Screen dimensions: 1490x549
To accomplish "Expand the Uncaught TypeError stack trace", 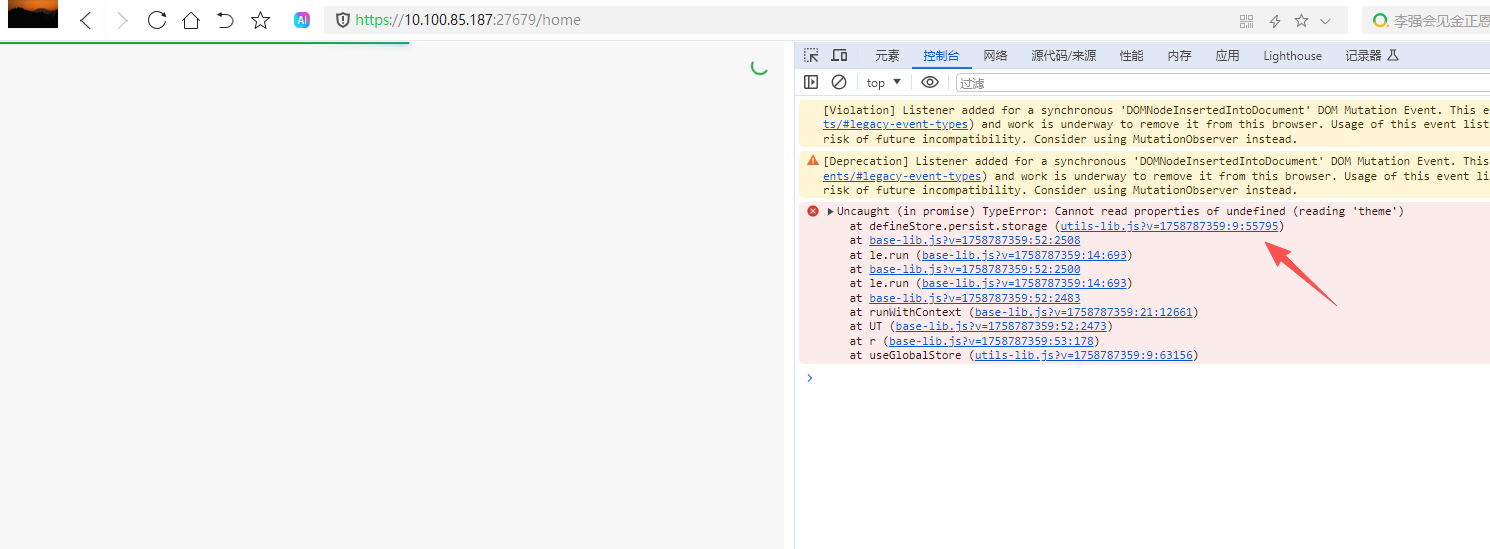I will (x=830, y=211).
